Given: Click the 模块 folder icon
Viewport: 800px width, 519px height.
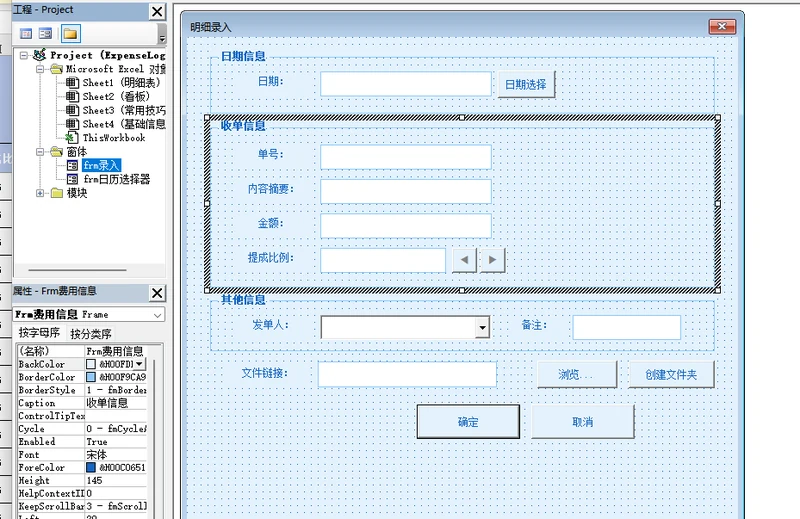Looking at the screenshot, I should pos(57,193).
